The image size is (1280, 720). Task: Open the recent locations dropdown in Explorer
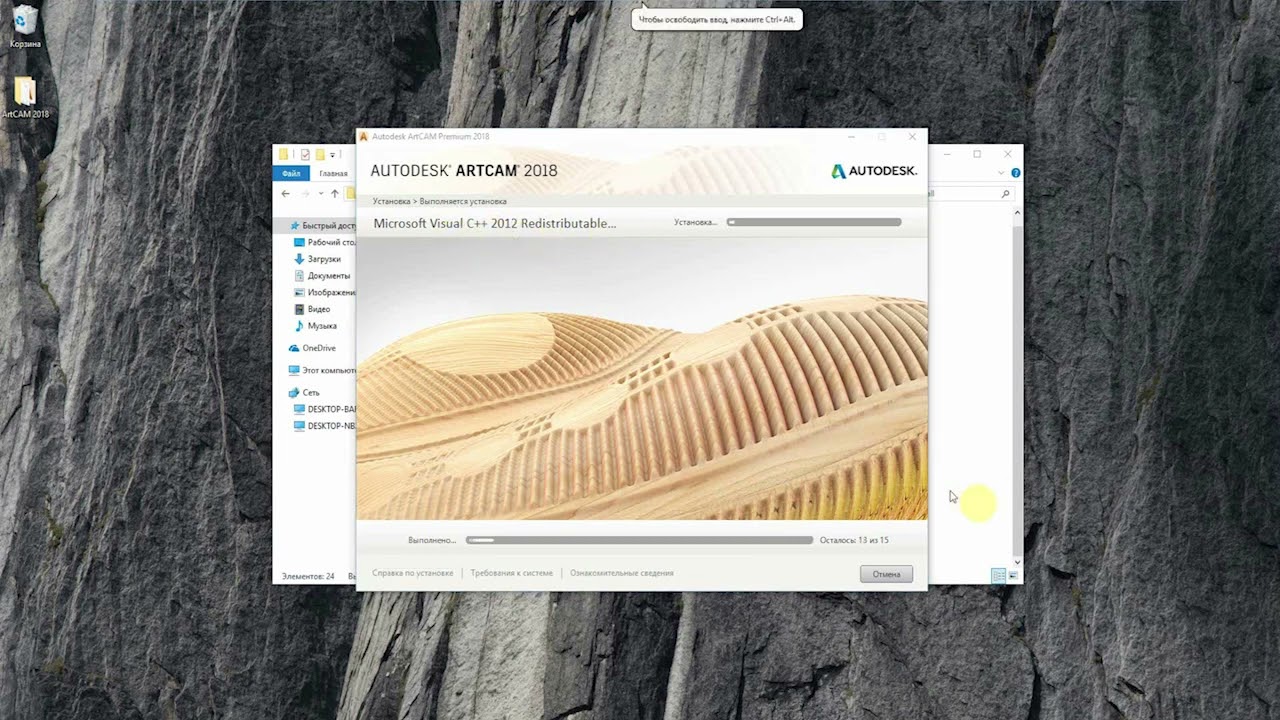click(320, 193)
